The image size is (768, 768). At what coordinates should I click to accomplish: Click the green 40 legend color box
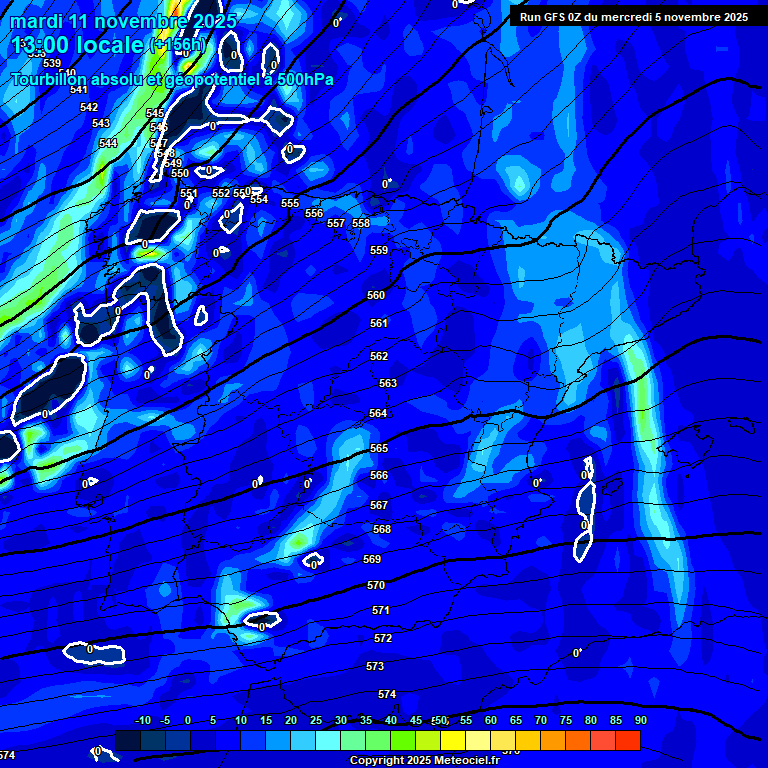(378, 740)
